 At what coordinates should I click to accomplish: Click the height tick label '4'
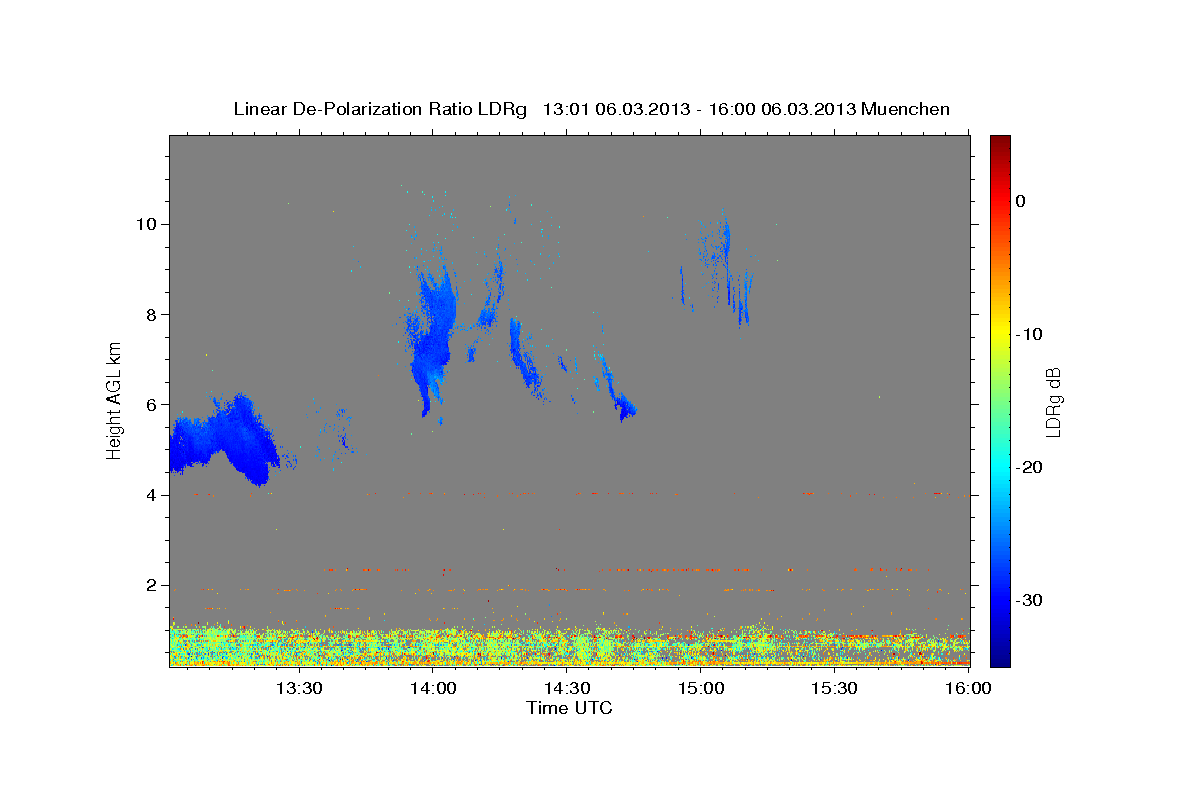tap(154, 495)
